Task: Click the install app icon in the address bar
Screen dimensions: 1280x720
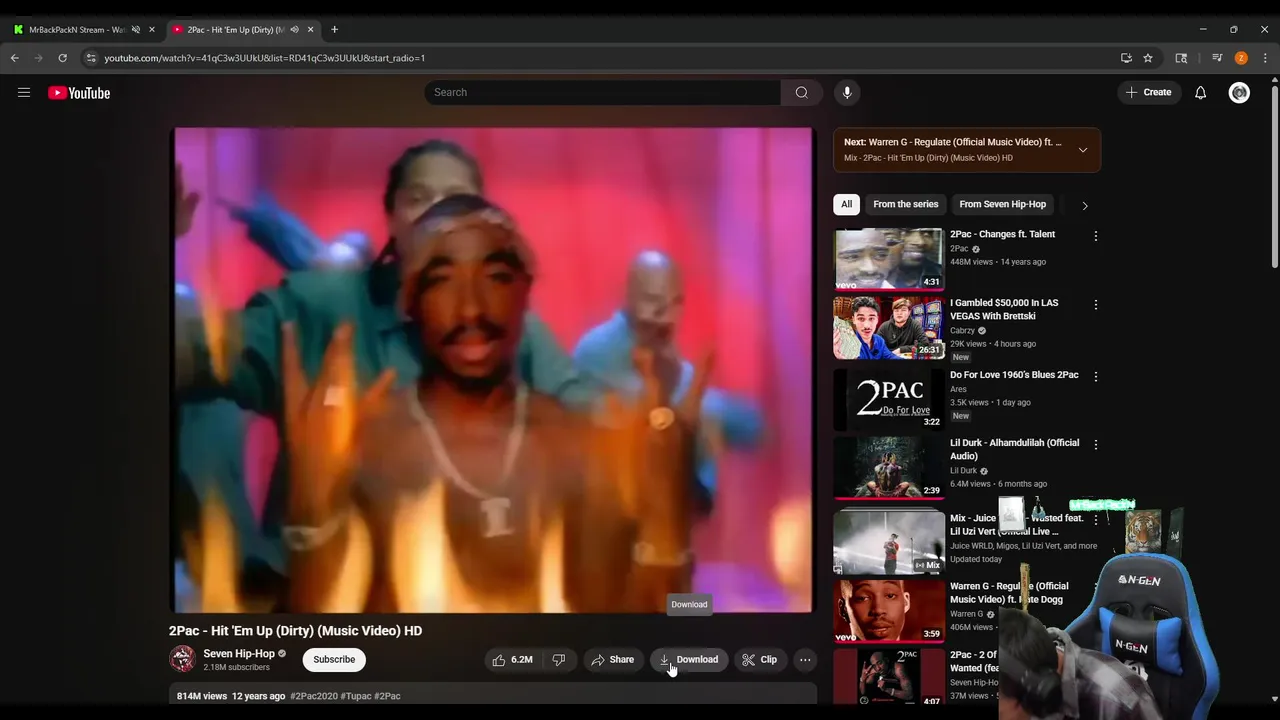Action: point(1126,58)
